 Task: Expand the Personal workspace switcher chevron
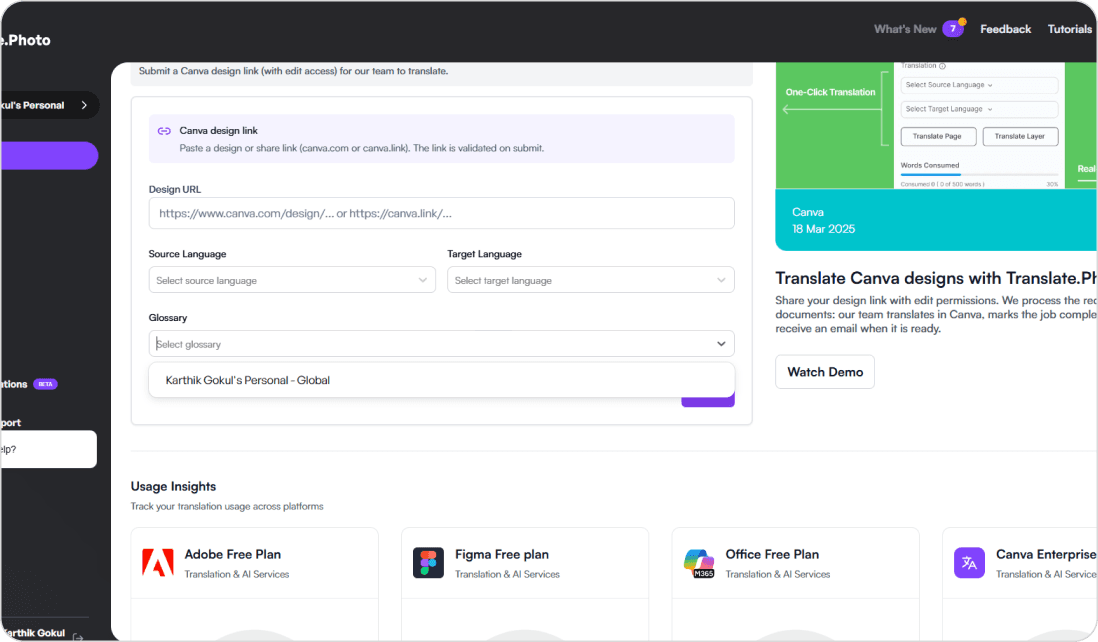pos(85,105)
